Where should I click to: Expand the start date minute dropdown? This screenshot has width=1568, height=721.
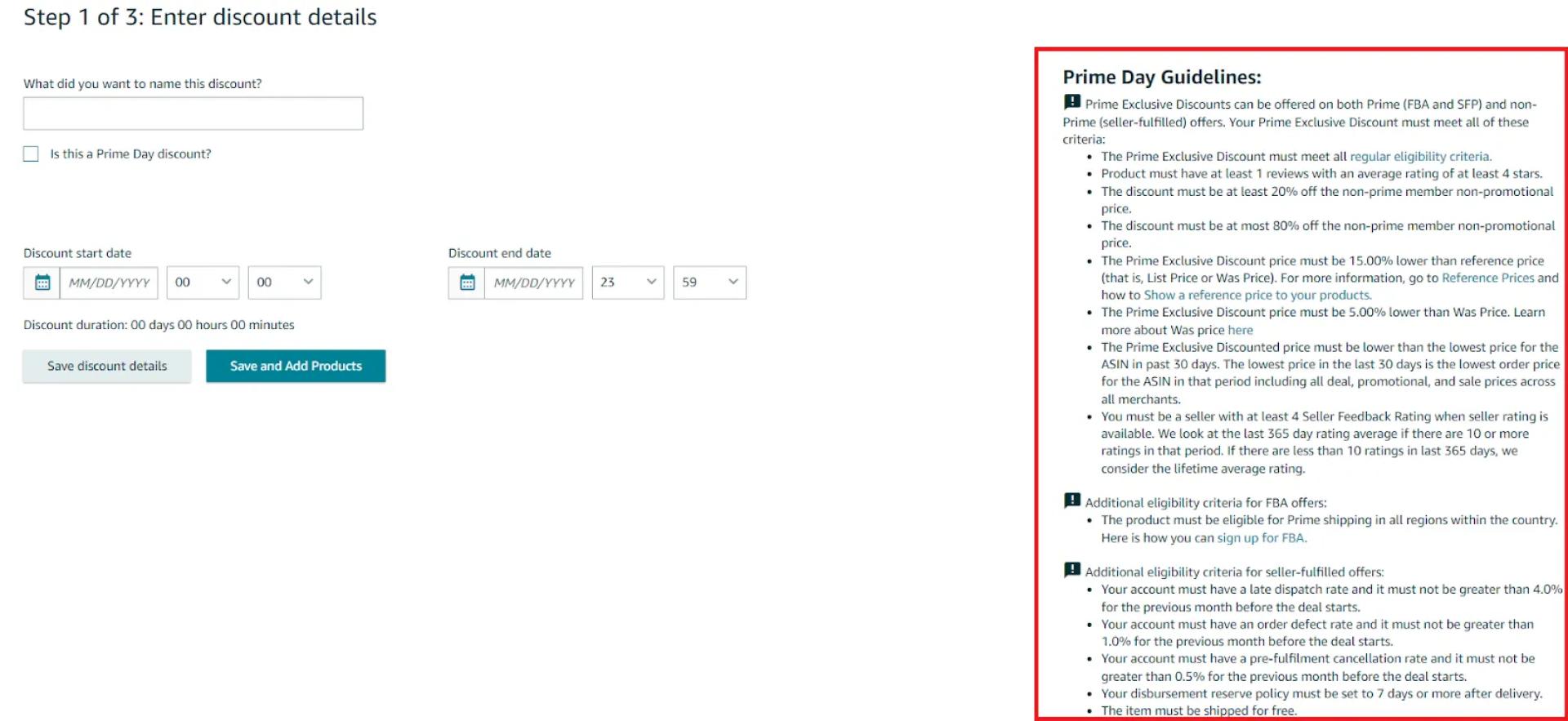click(x=284, y=283)
